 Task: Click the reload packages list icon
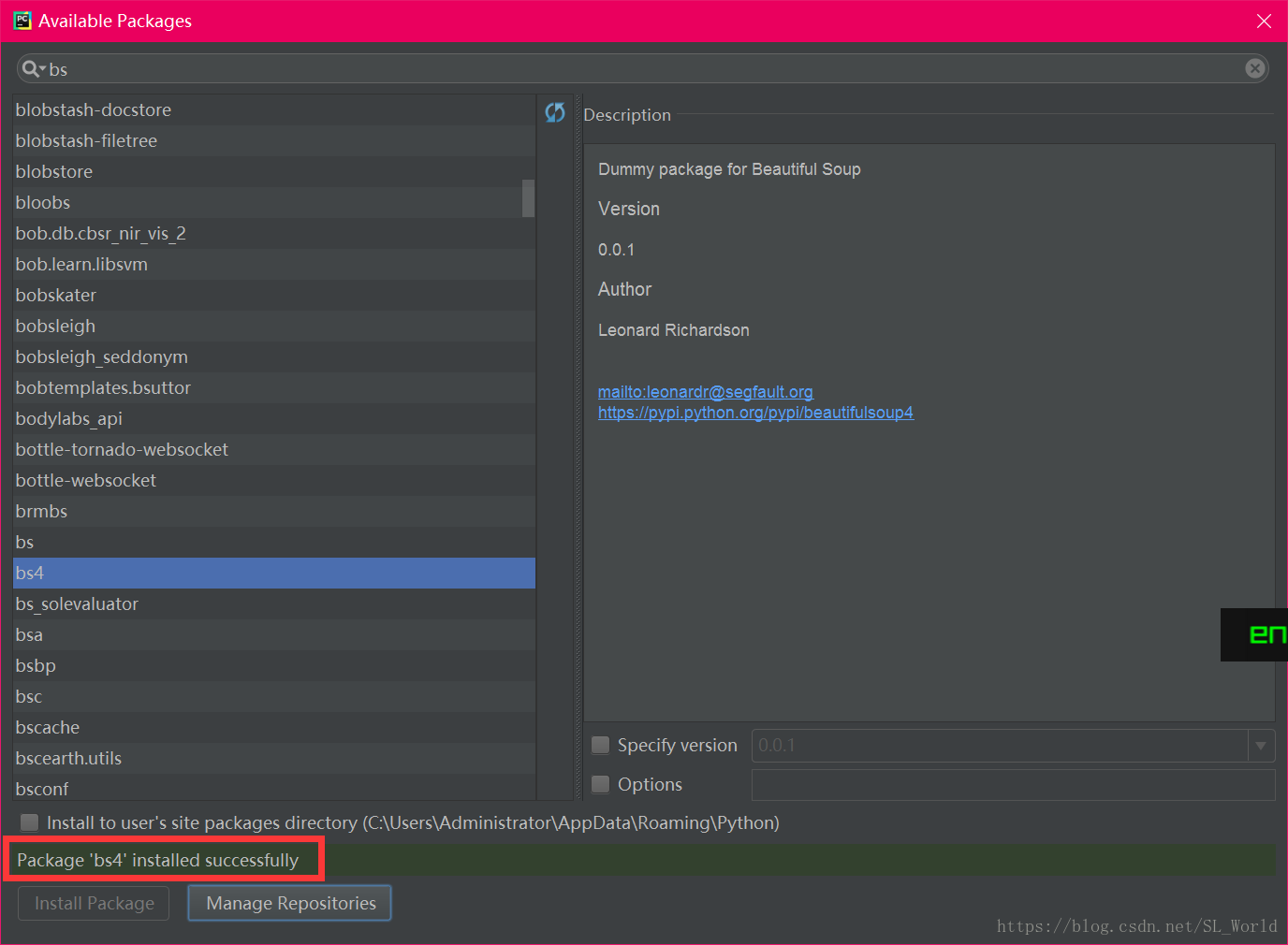point(555,112)
